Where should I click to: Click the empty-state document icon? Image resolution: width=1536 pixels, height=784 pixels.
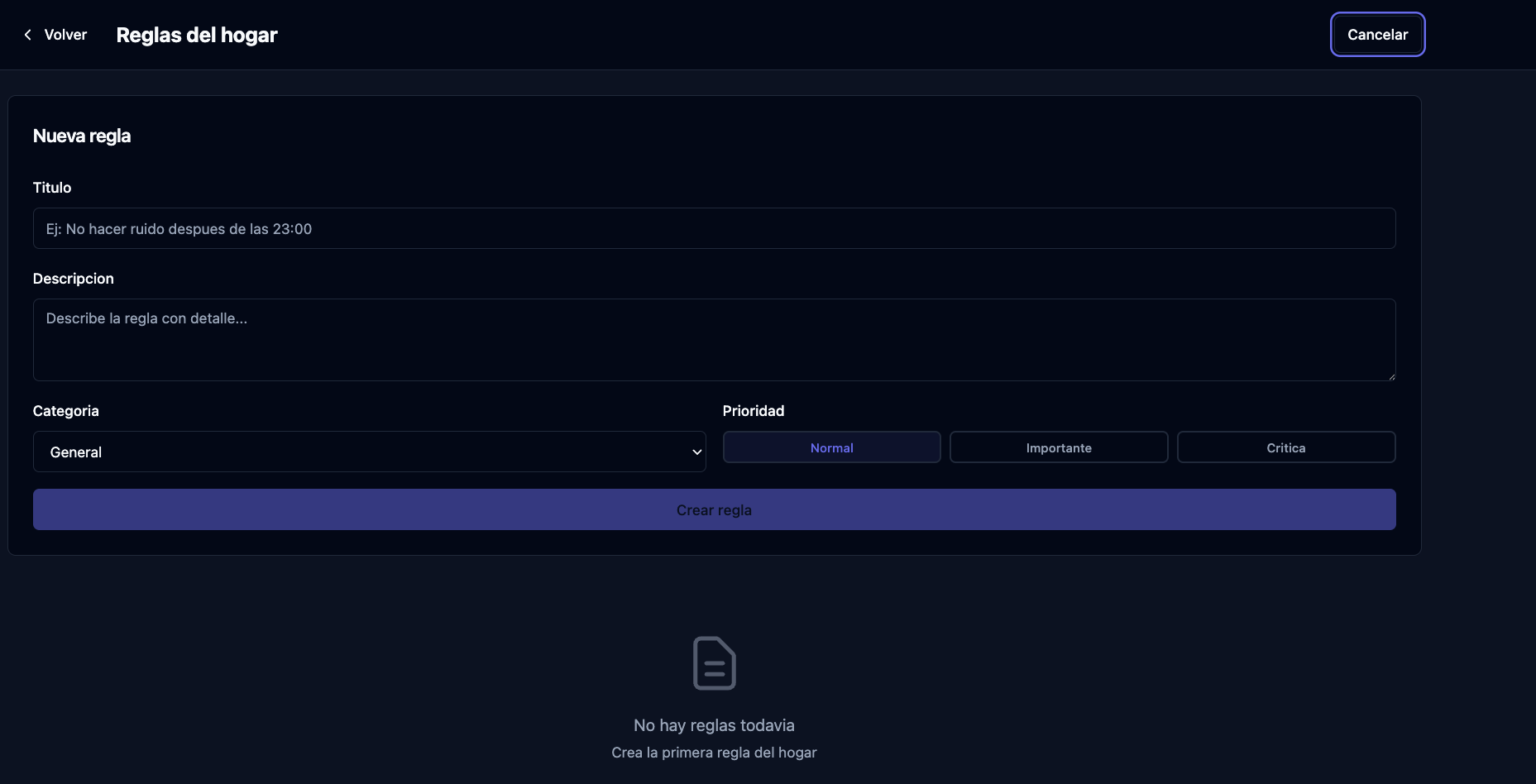coord(714,663)
